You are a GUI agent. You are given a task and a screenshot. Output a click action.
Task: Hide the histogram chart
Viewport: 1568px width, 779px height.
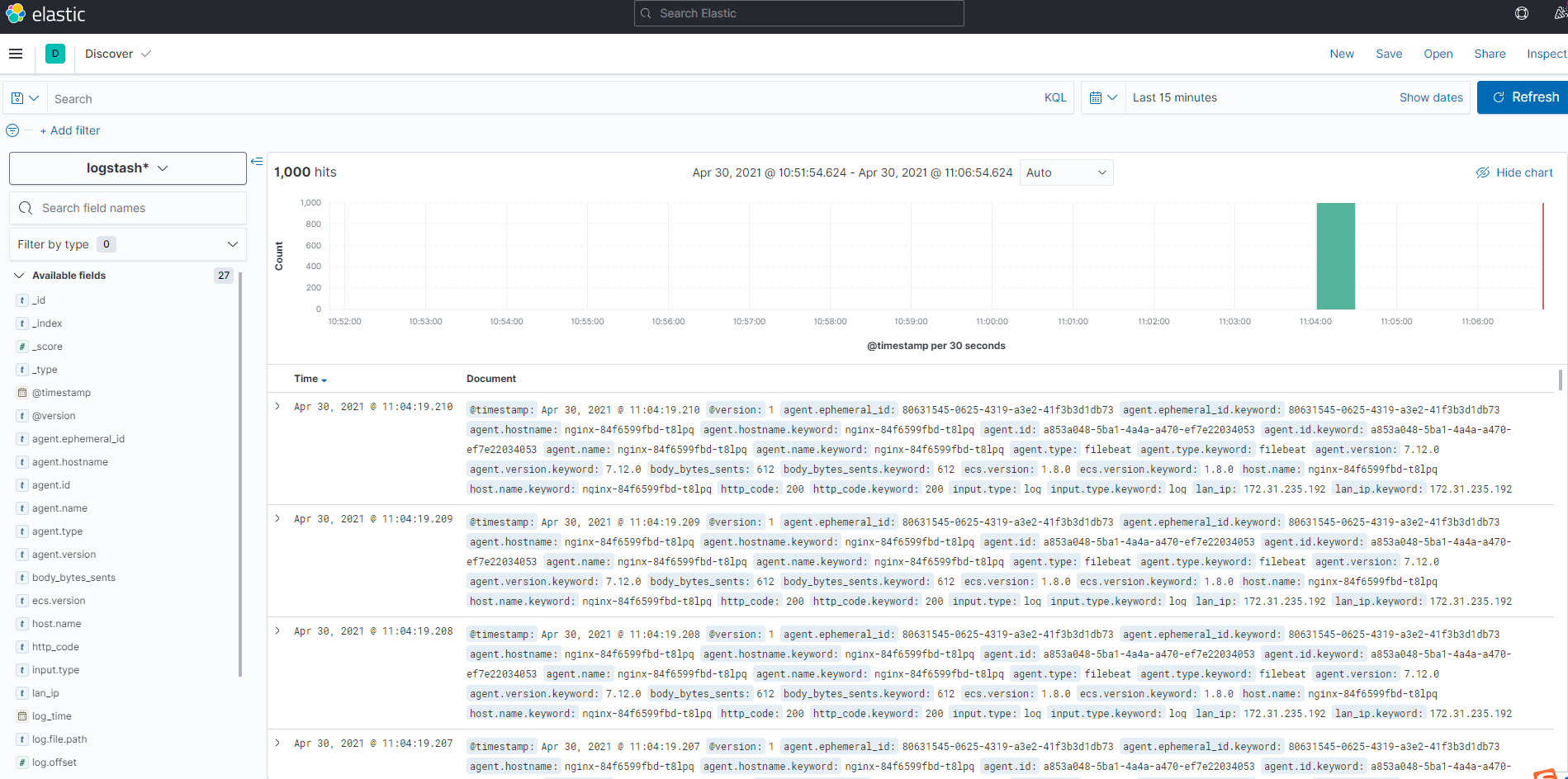coord(1514,172)
